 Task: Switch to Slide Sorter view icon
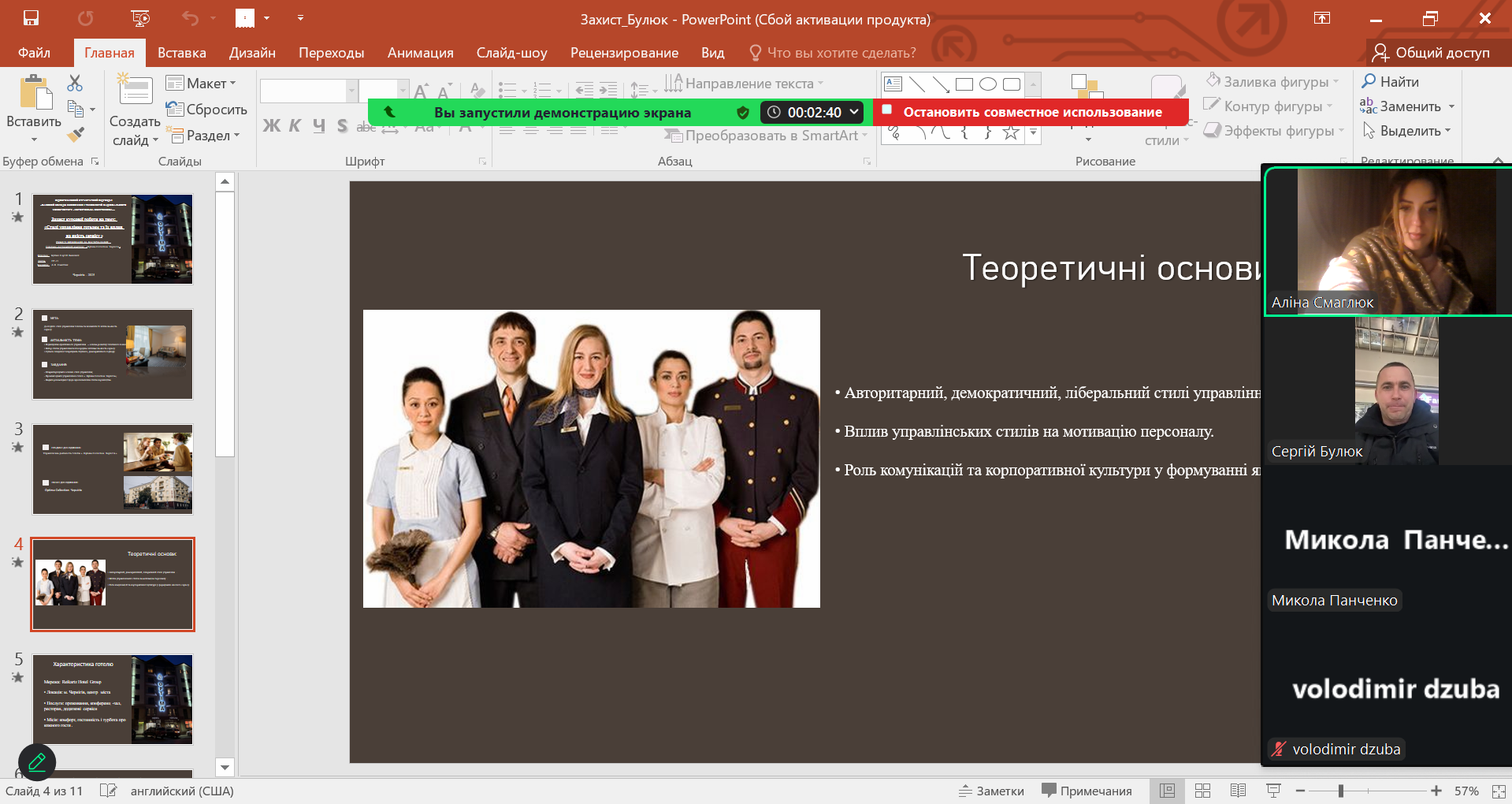coord(1202,791)
